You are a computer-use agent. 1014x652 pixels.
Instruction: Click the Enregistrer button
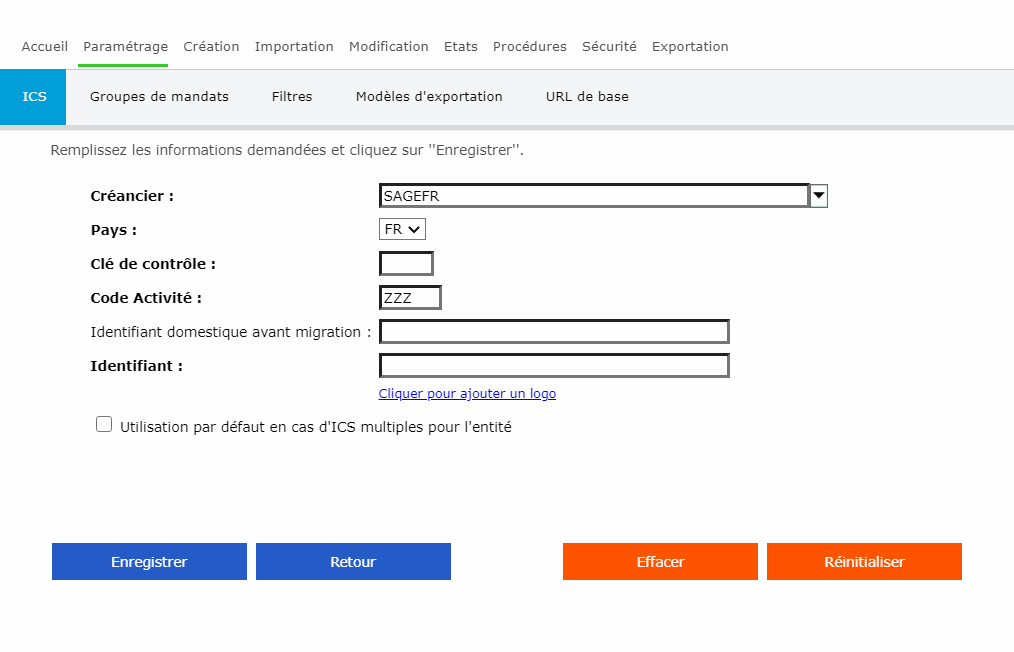(x=149, y=562)
